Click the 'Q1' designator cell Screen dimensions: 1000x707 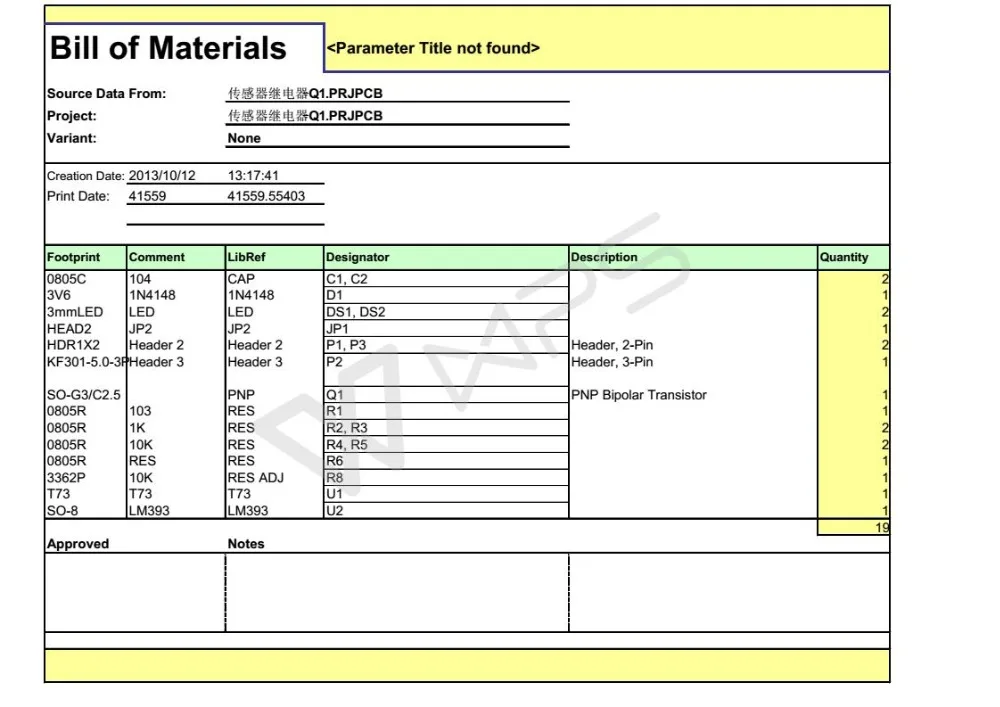click(446, 395)
